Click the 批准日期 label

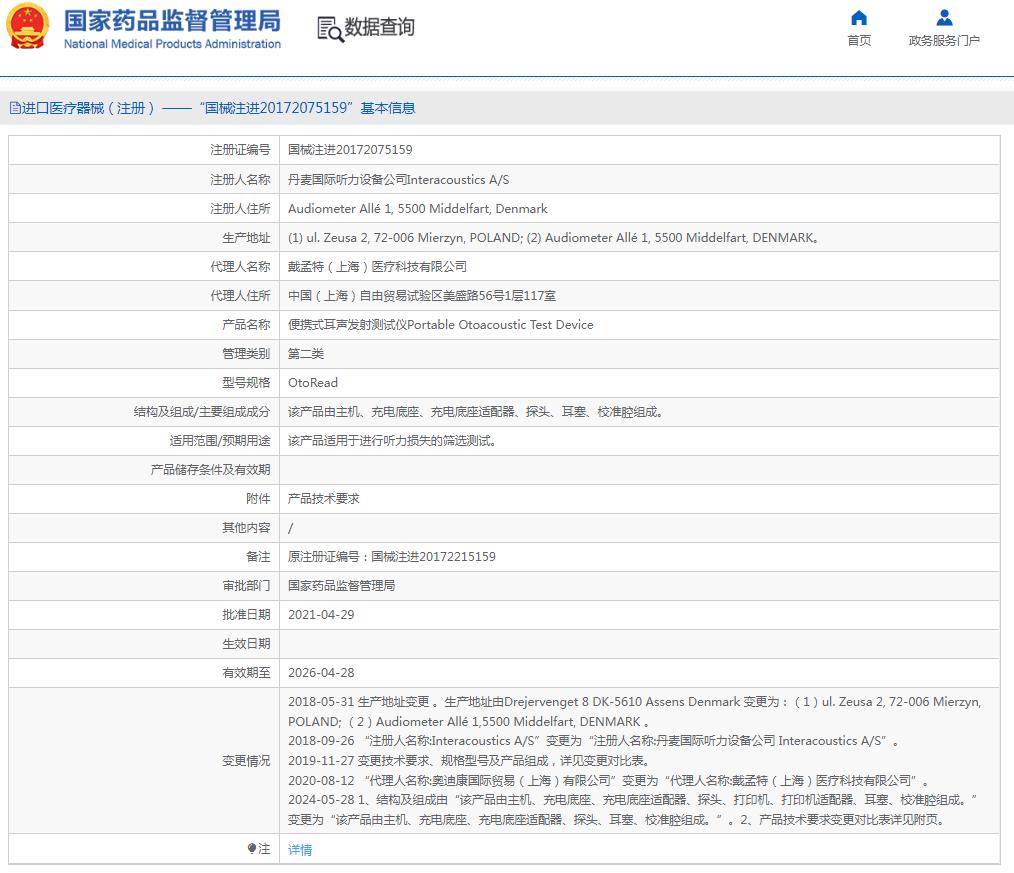tap(246, 615)
